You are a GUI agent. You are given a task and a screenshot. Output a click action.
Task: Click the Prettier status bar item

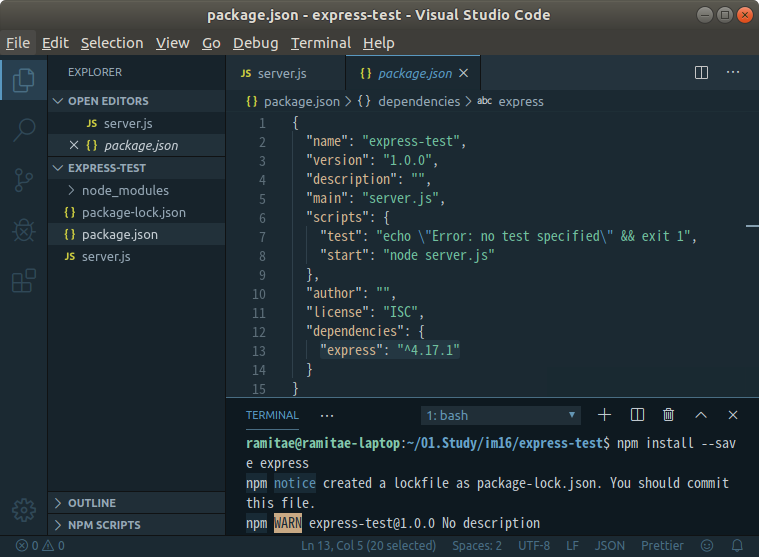coord(662,546)
